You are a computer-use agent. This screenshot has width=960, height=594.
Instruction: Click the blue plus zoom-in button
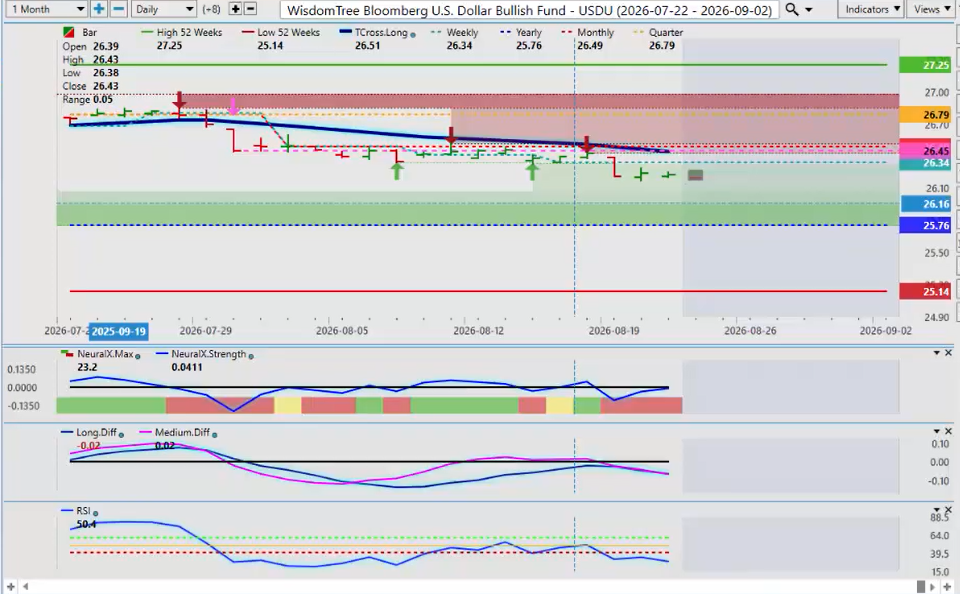coord(98,9)
